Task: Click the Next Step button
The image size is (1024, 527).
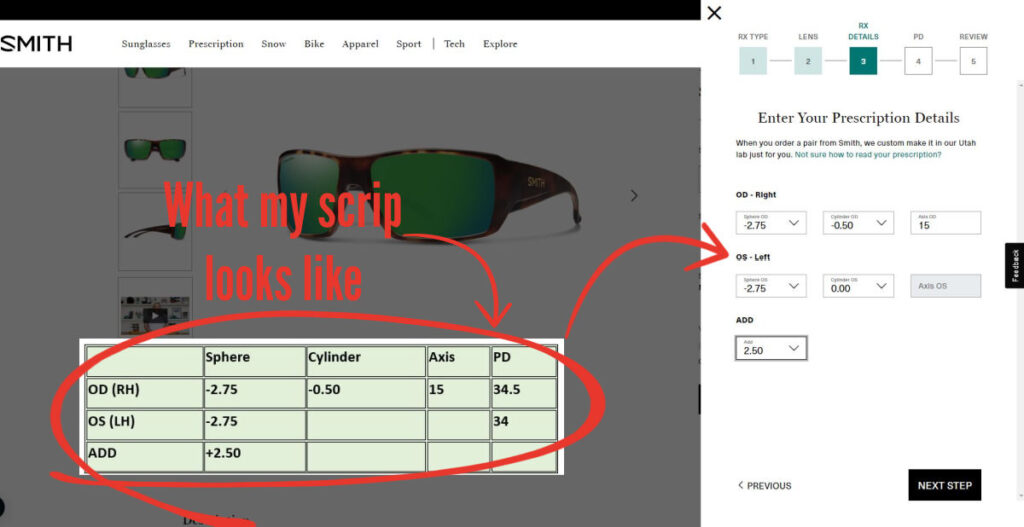Action: click(x=944, y=485)
